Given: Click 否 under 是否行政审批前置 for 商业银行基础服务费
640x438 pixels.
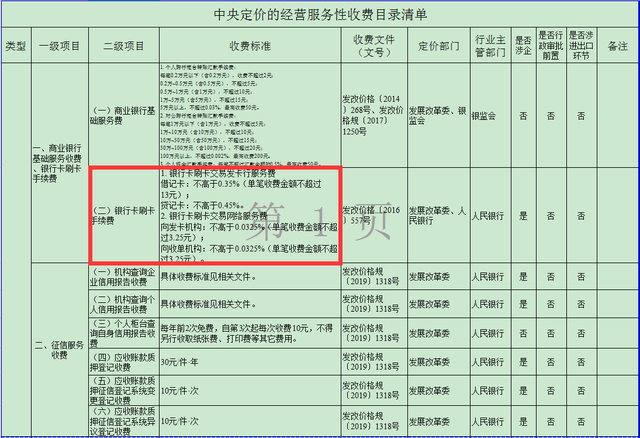Looking at the screenshot, I should (551, 116).
